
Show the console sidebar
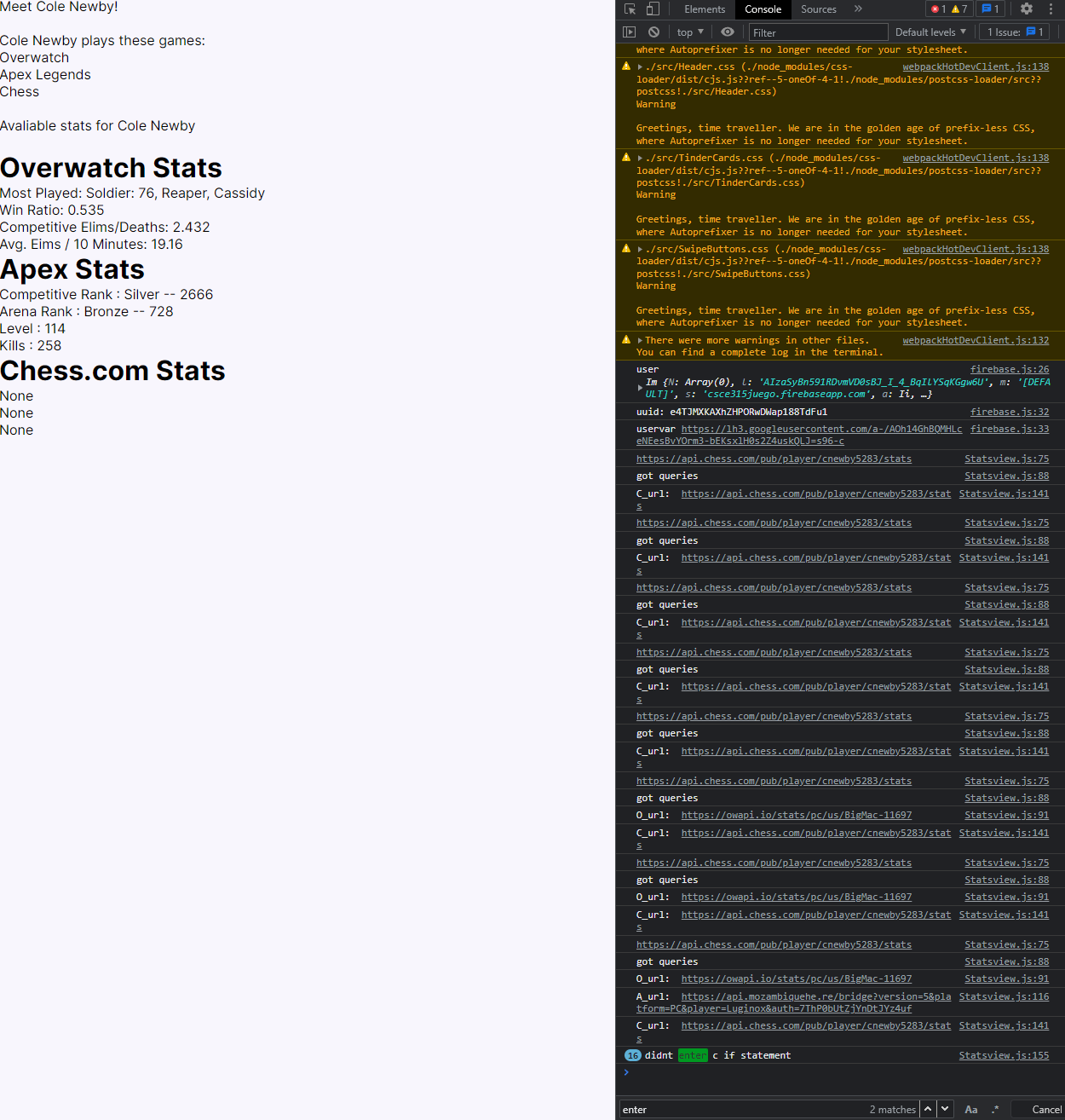pos(630,32)
